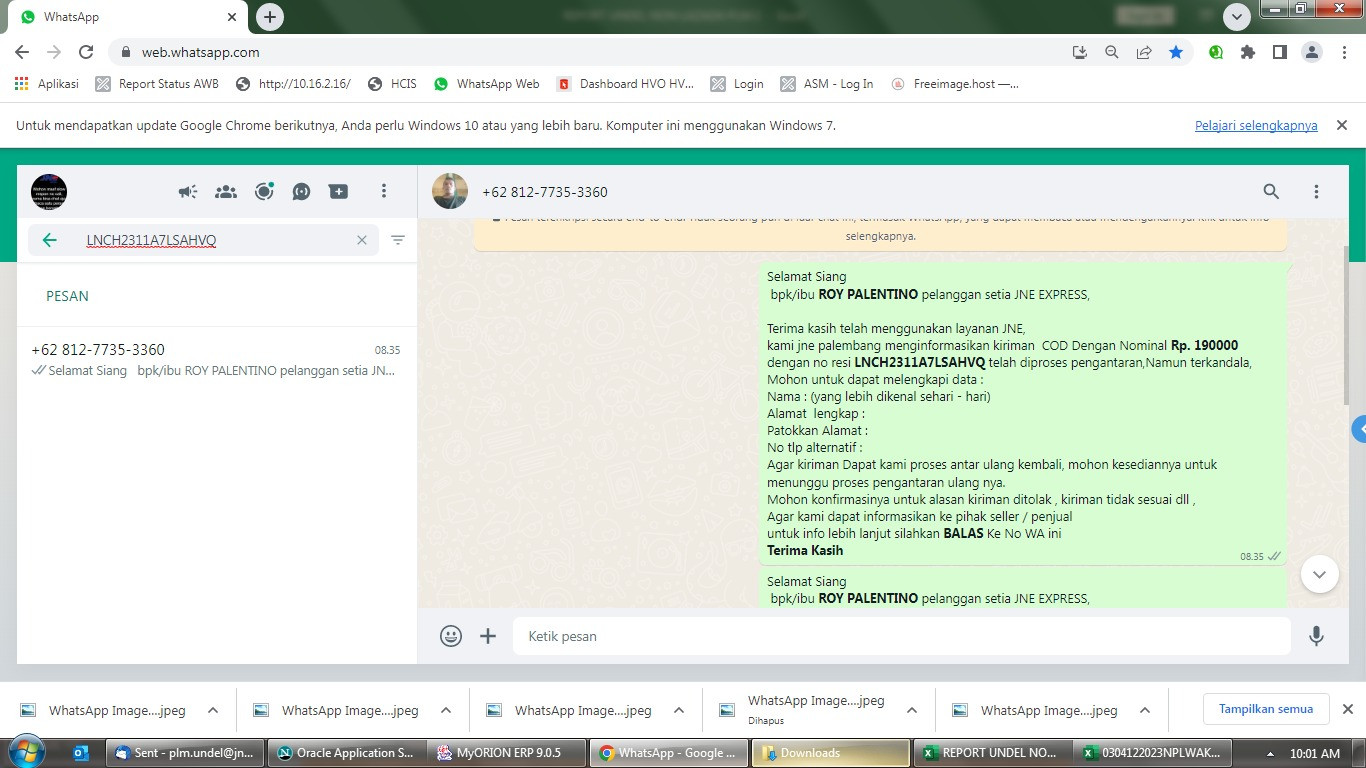This screenshot has height=768, width=1366.
Task: Click the Terima Kasih closing text
Action: (805, 550)
